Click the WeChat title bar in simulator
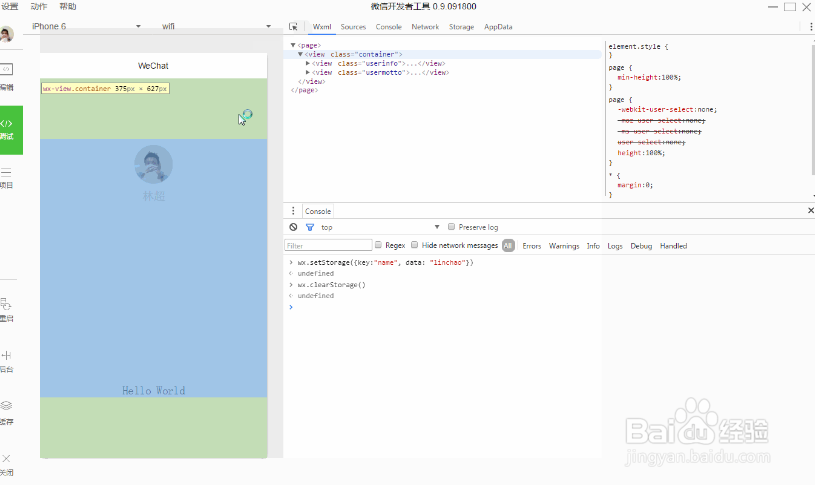The image size is (815, 485). [x=153, y=65]
